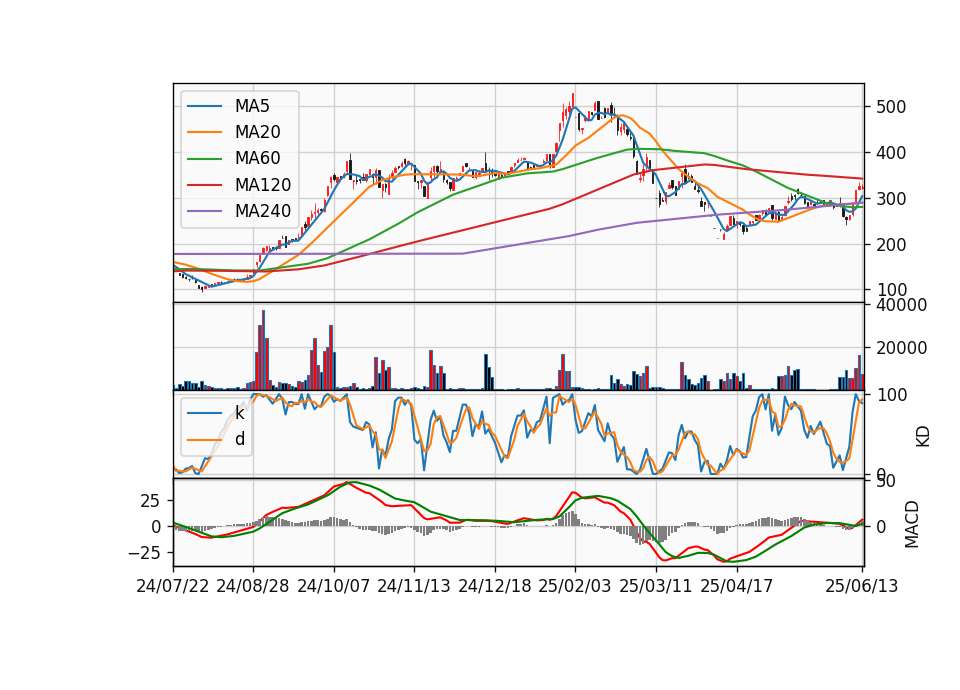Click the 300 price axis label
960x690 pixels.
click(891, 199)
